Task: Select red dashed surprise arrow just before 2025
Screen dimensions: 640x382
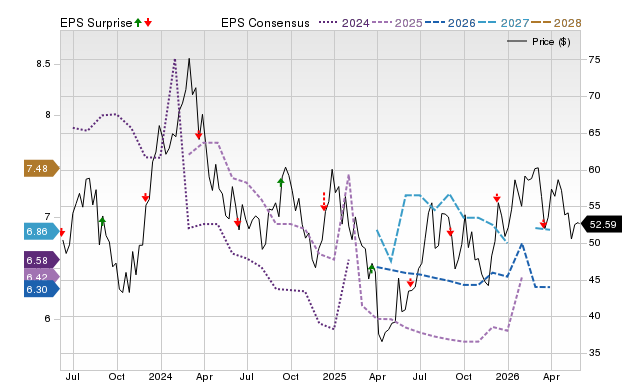Action: coord(324,202)
